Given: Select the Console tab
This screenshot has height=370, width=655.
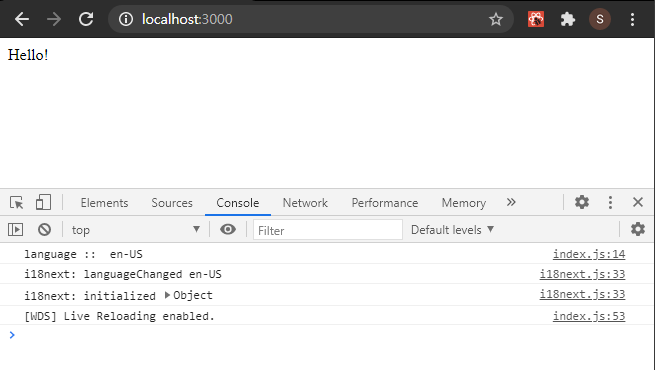Looking at the screenshot, I should (238, 203).
